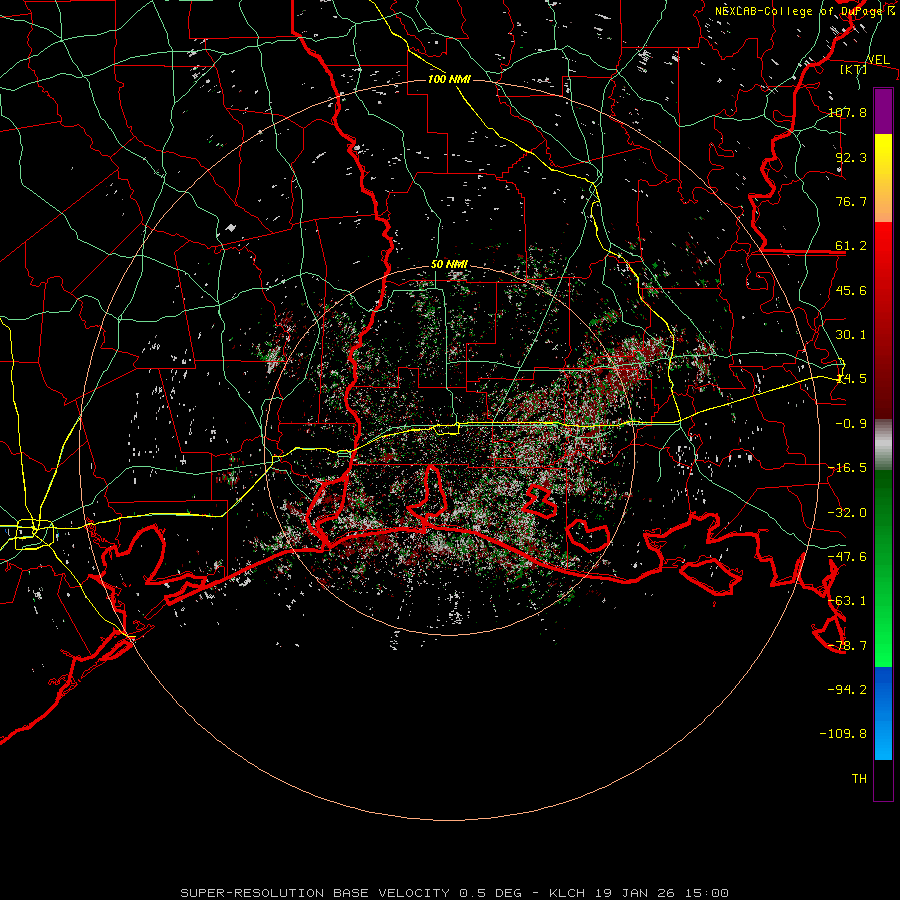Click the NEXLAB-College of DuPage credit text

pos(805,11)
